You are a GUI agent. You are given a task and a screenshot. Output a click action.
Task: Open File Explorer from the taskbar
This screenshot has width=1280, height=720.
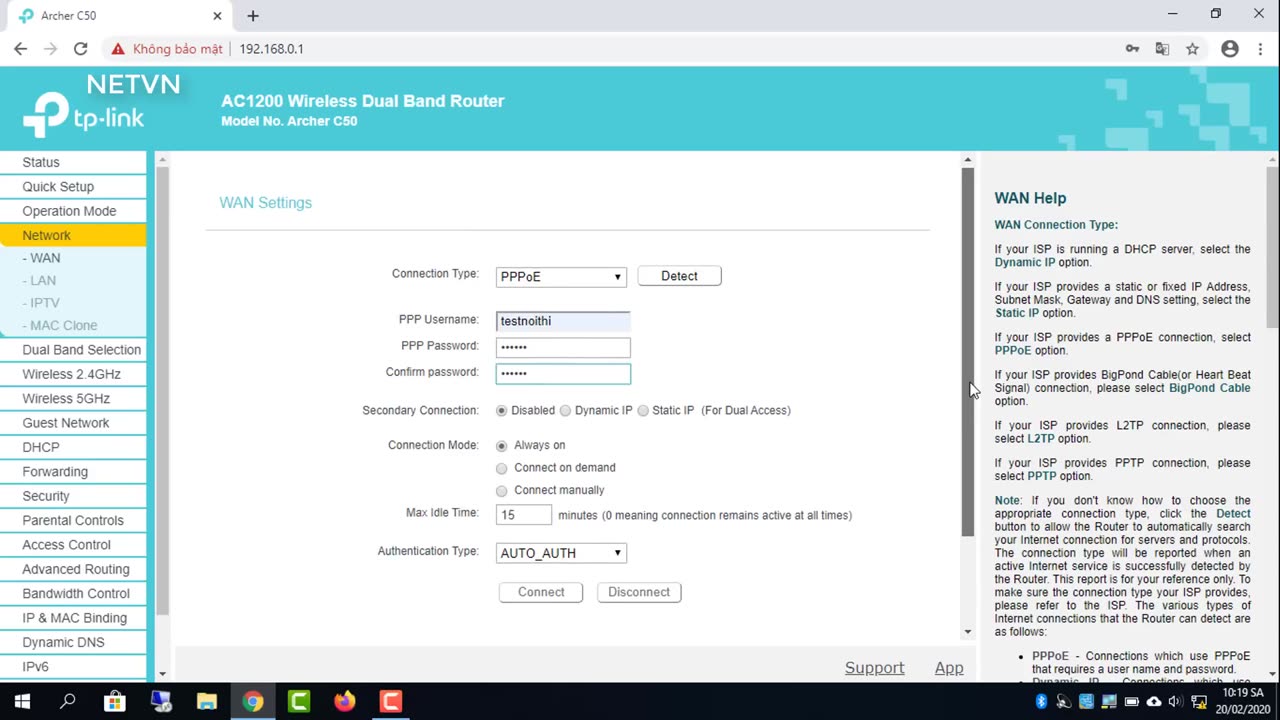(206, 701)
